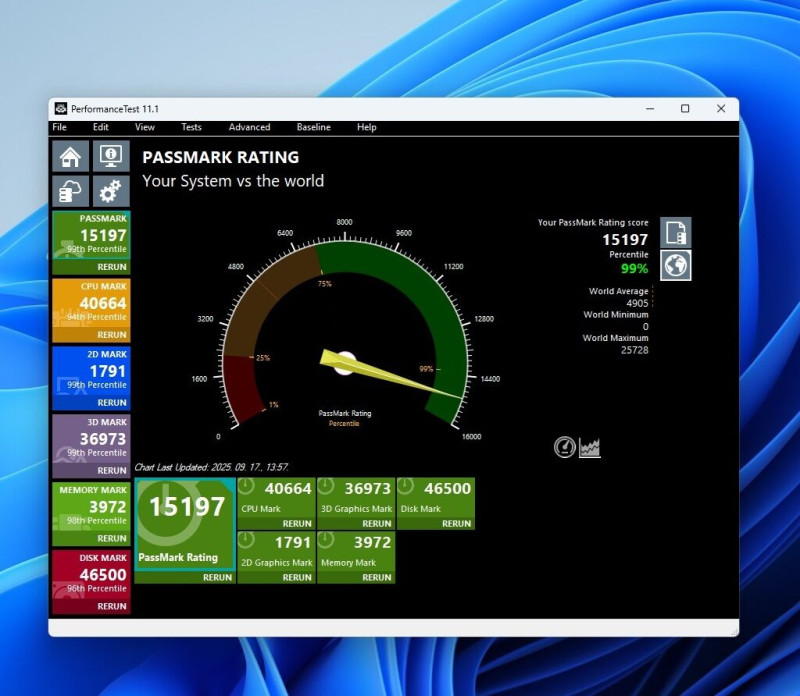Click RERUN under the PassMark Rating tile

tap(217, 577)
